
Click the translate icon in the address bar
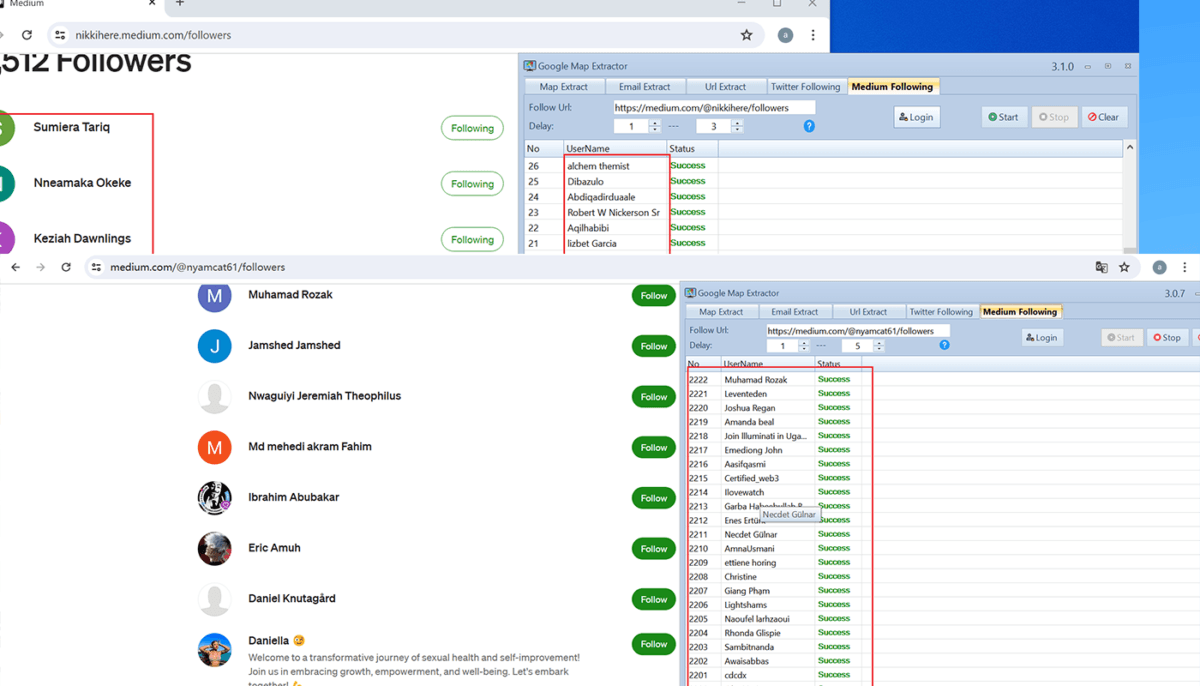(1101, 267)
